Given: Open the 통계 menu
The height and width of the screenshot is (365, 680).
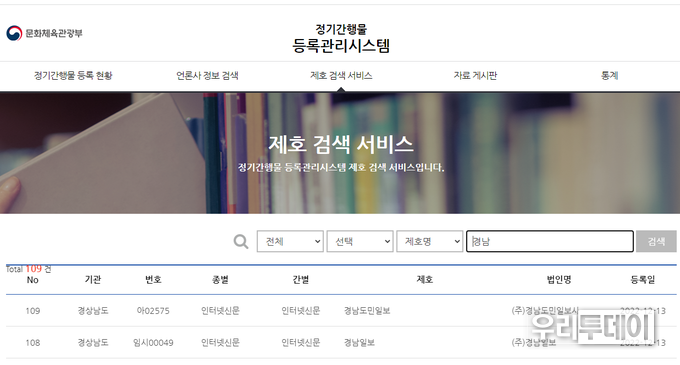Looking at the screenshot, I should click(x=609, y=75).
